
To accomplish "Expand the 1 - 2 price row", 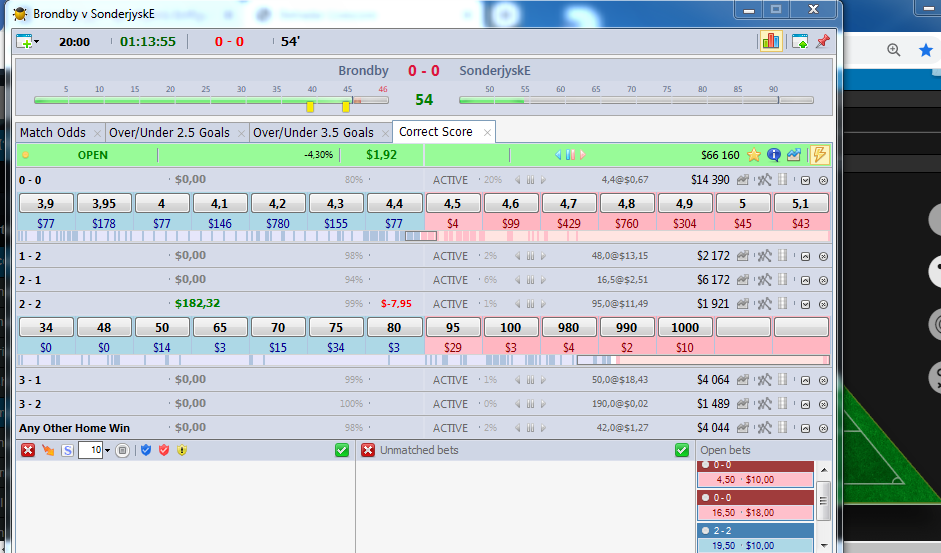I will tap(805, 256).
